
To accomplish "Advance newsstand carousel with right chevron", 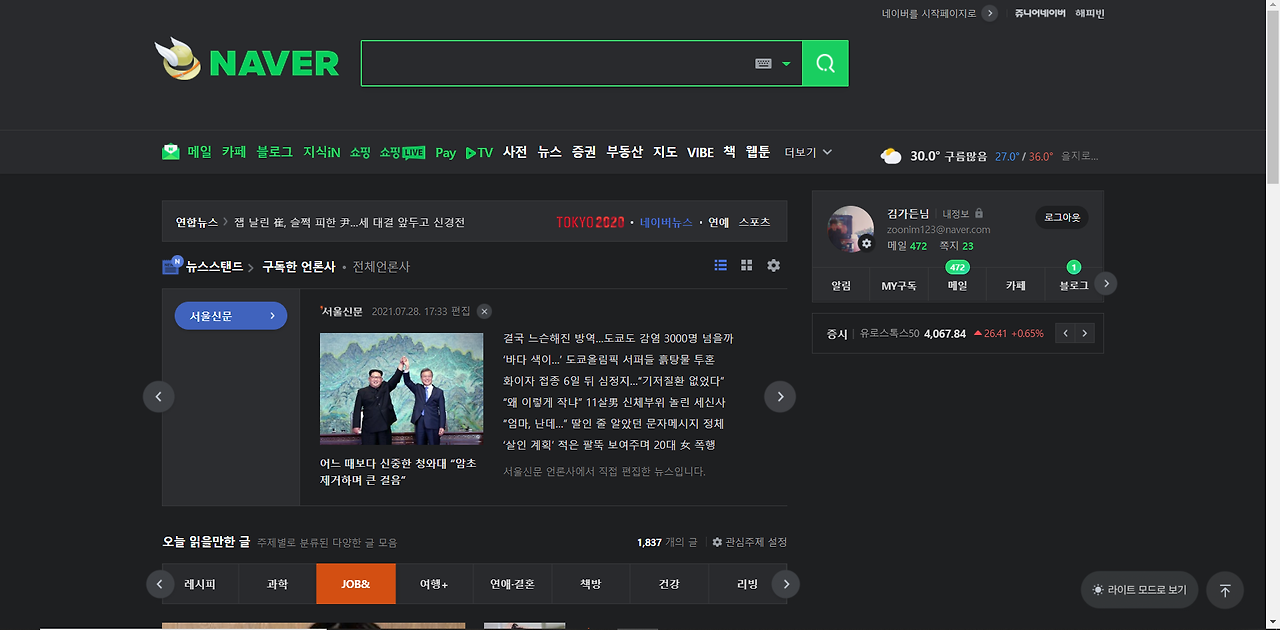I will (779, 396).
